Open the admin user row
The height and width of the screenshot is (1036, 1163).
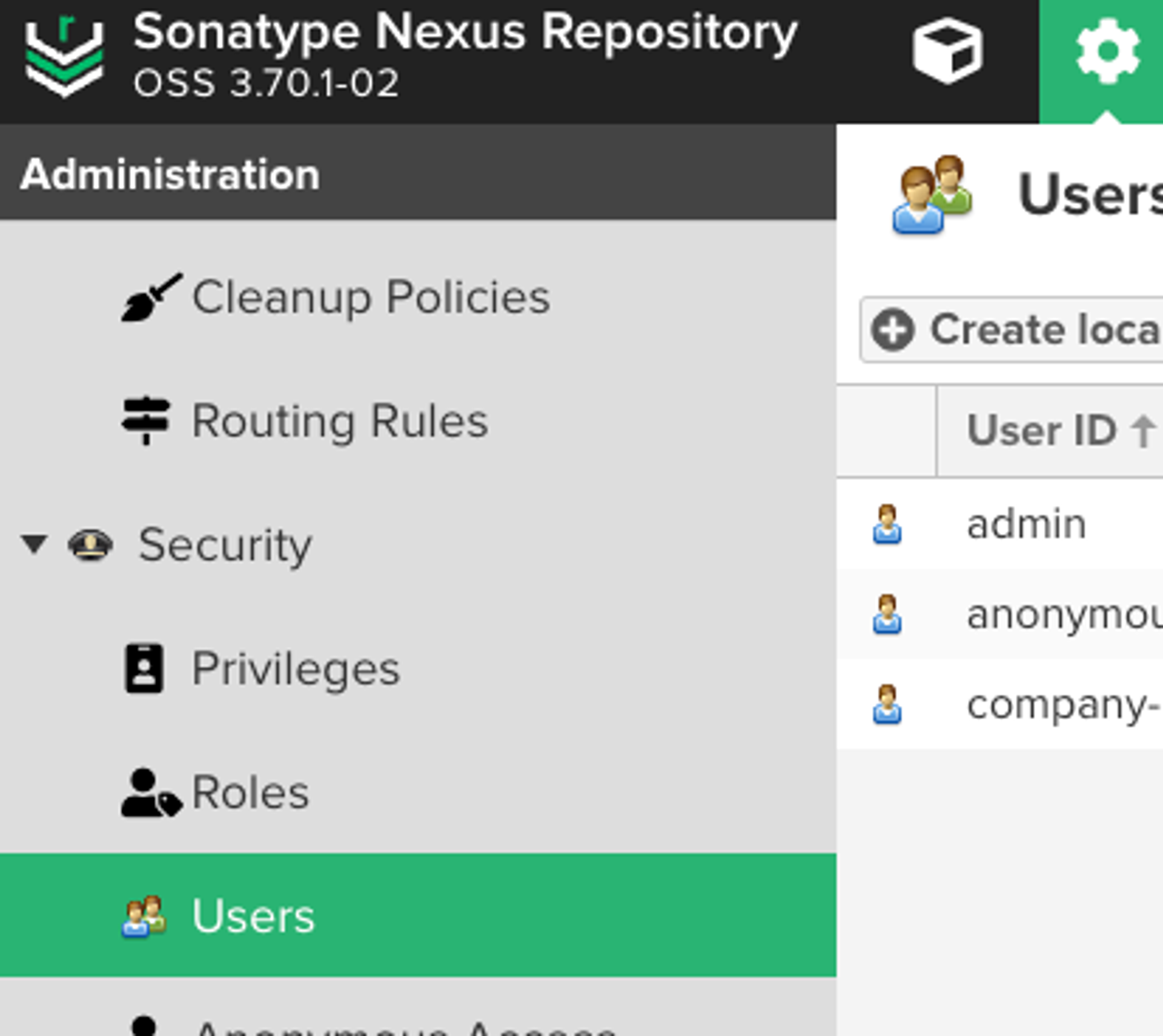(x=1026, y=524)
